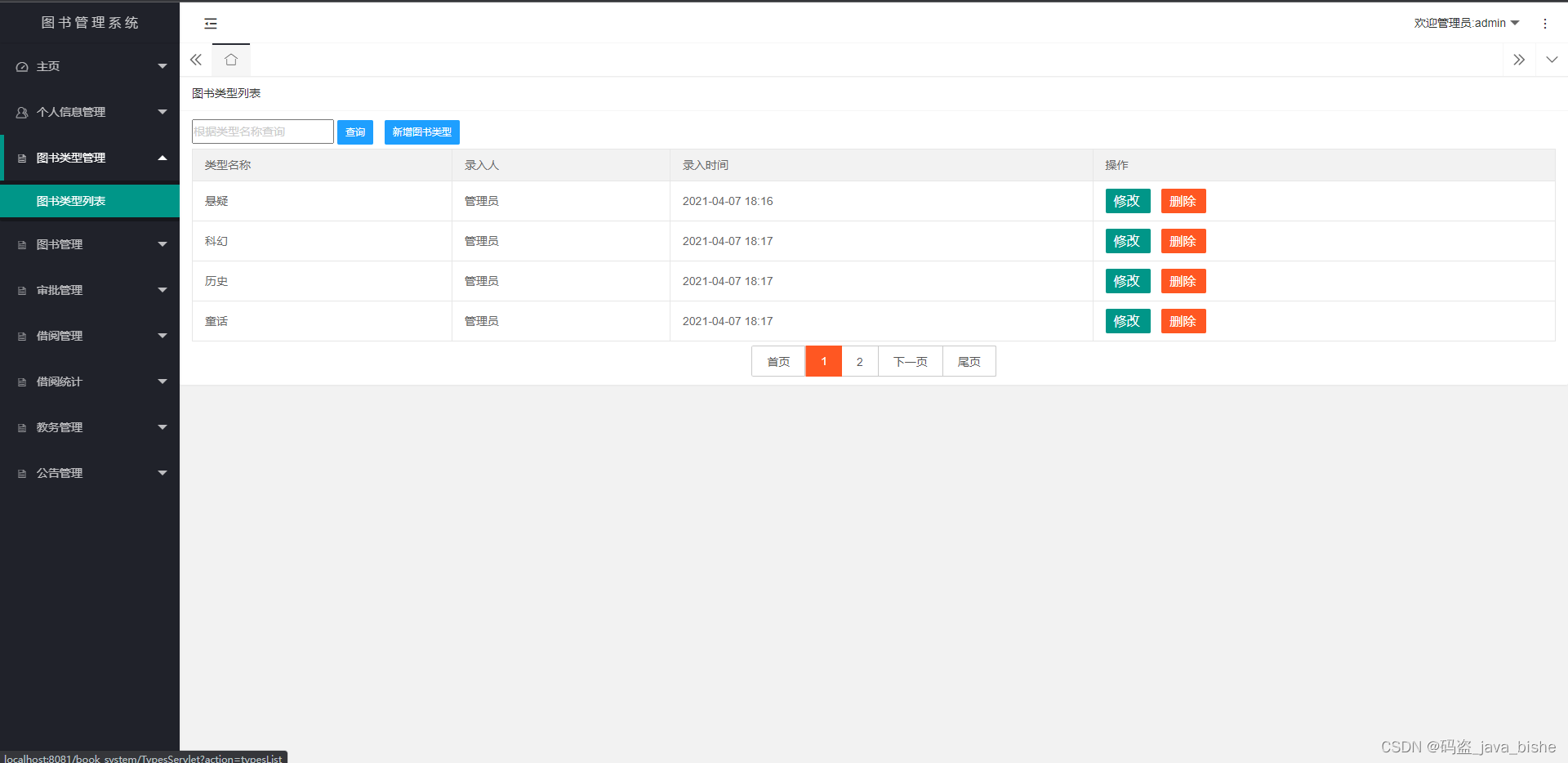Click the 图书类型列表 page heading

[x=226, y=93]
